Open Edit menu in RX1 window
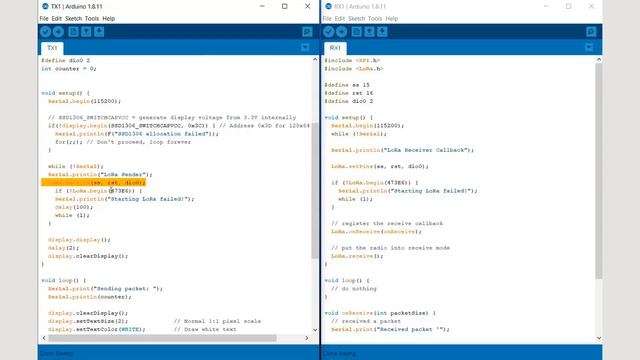The width and height of the screenshot is (640, 360). 340,18
